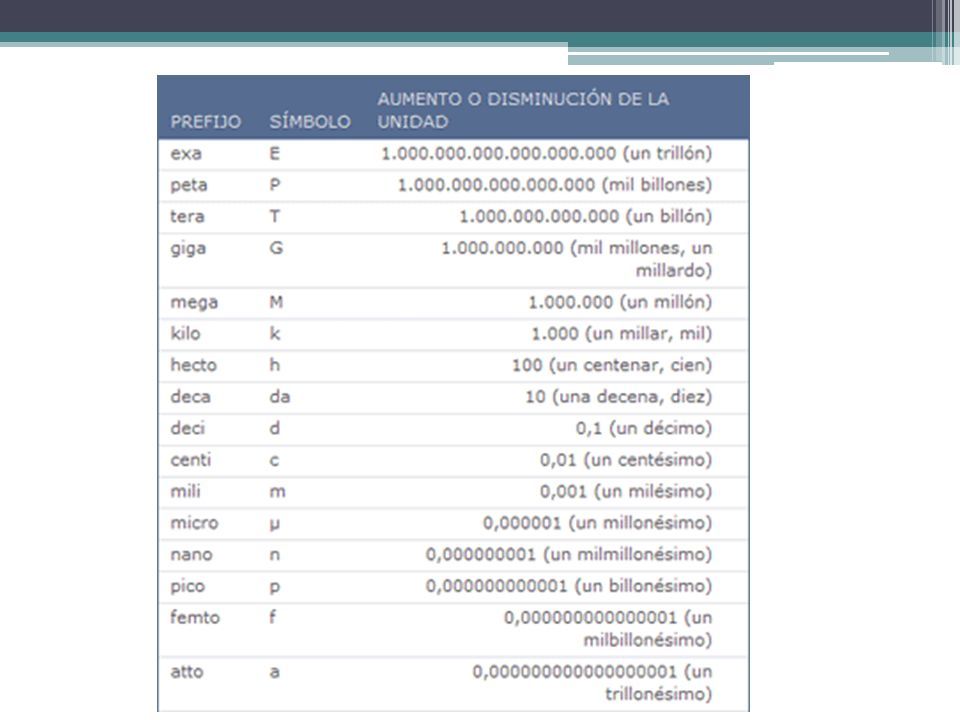Click the value '0,000001 (un millonésimo)'
The height and width of the screenshot is (720, 960).
pos(597,523)
